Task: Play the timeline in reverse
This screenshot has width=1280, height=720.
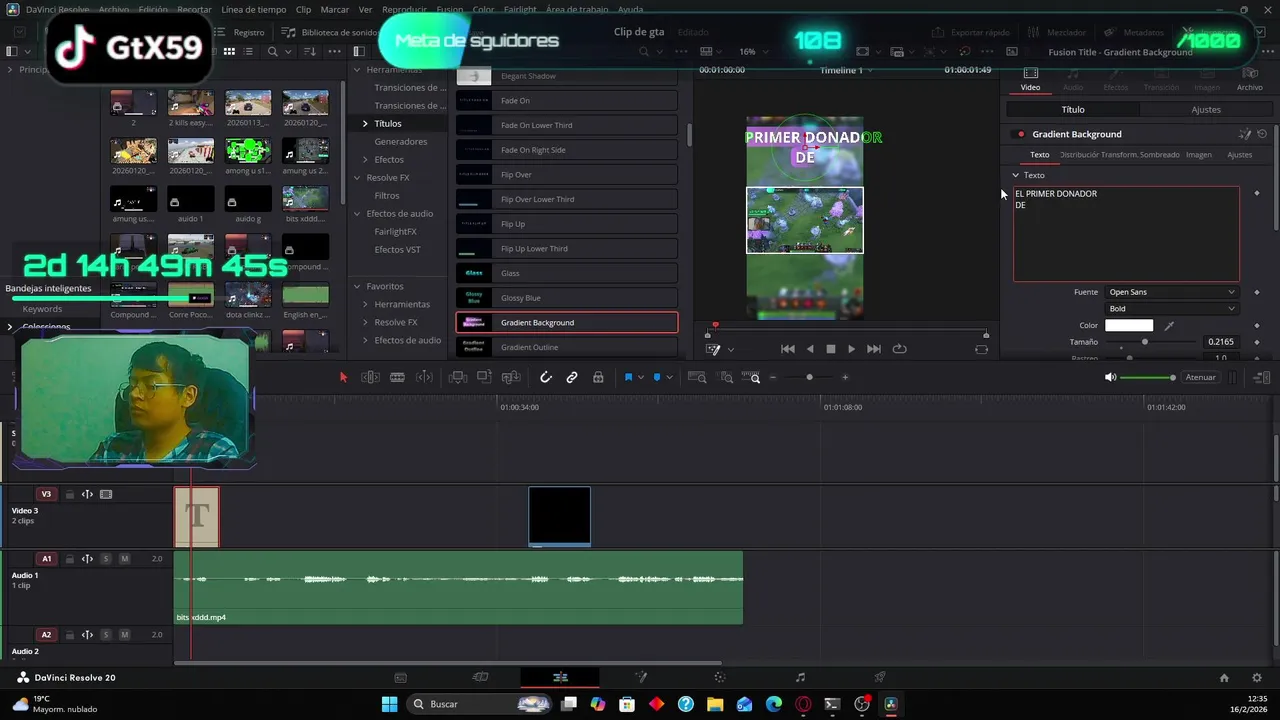Action: click(x=810, y=349)
